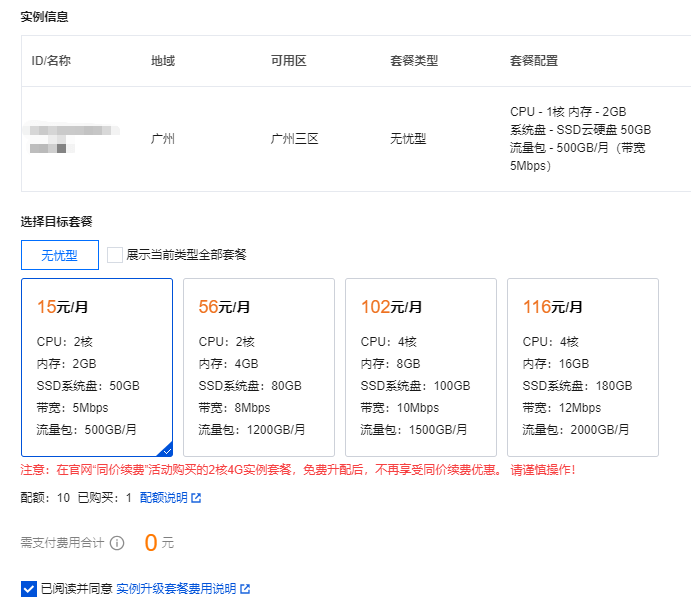The height and width of the screenshot is (604, 691).
Task: Click the 可用区 column header
Action: [289, 61]
